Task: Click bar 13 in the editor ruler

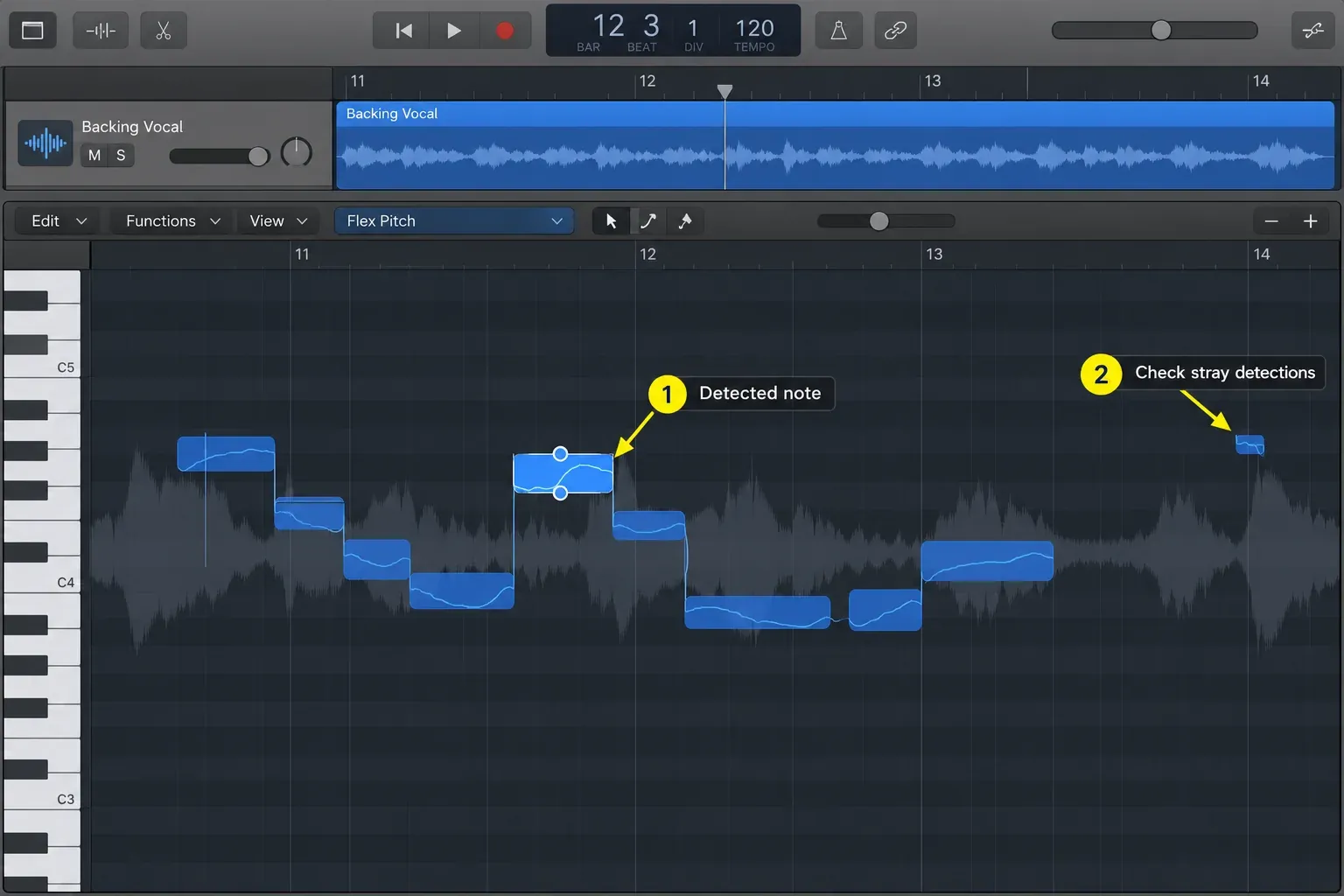Action: 934,254
